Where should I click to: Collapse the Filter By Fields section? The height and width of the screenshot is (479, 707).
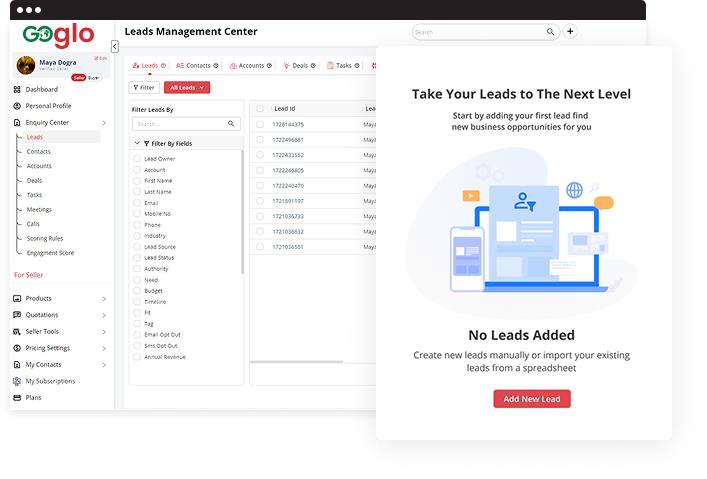click(x=137, y=143)
